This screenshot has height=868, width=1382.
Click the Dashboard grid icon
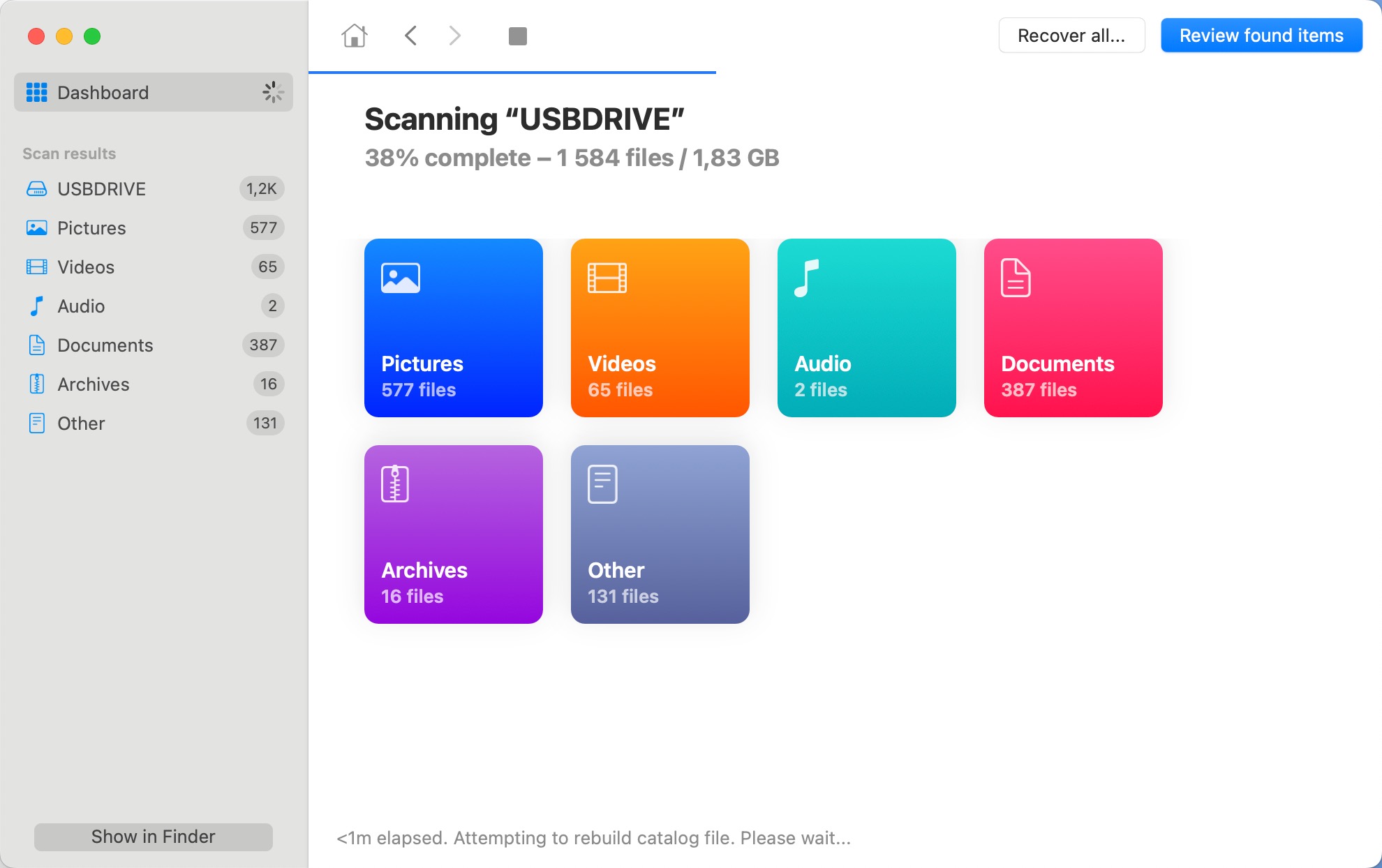[x=36, y=92]
